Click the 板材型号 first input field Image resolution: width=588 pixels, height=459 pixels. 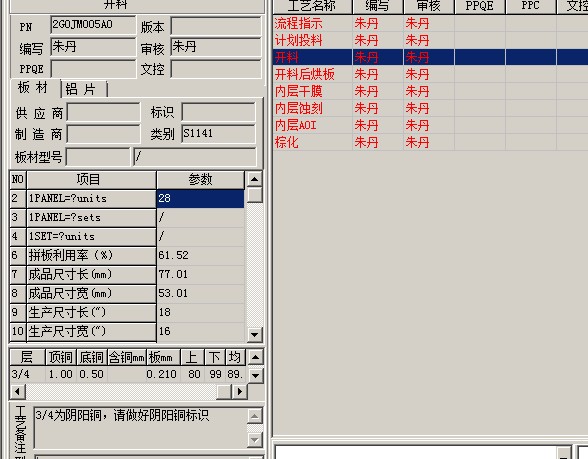tap(98, 157)
